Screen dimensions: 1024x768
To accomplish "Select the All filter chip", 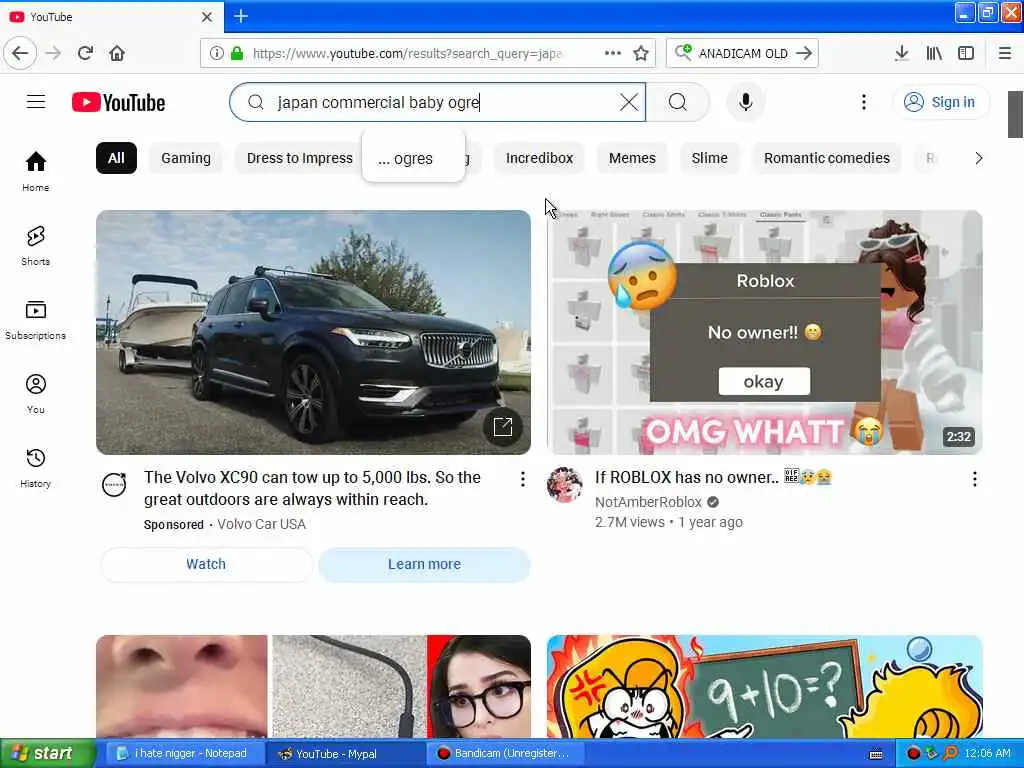I will click(x=116, y=158).
